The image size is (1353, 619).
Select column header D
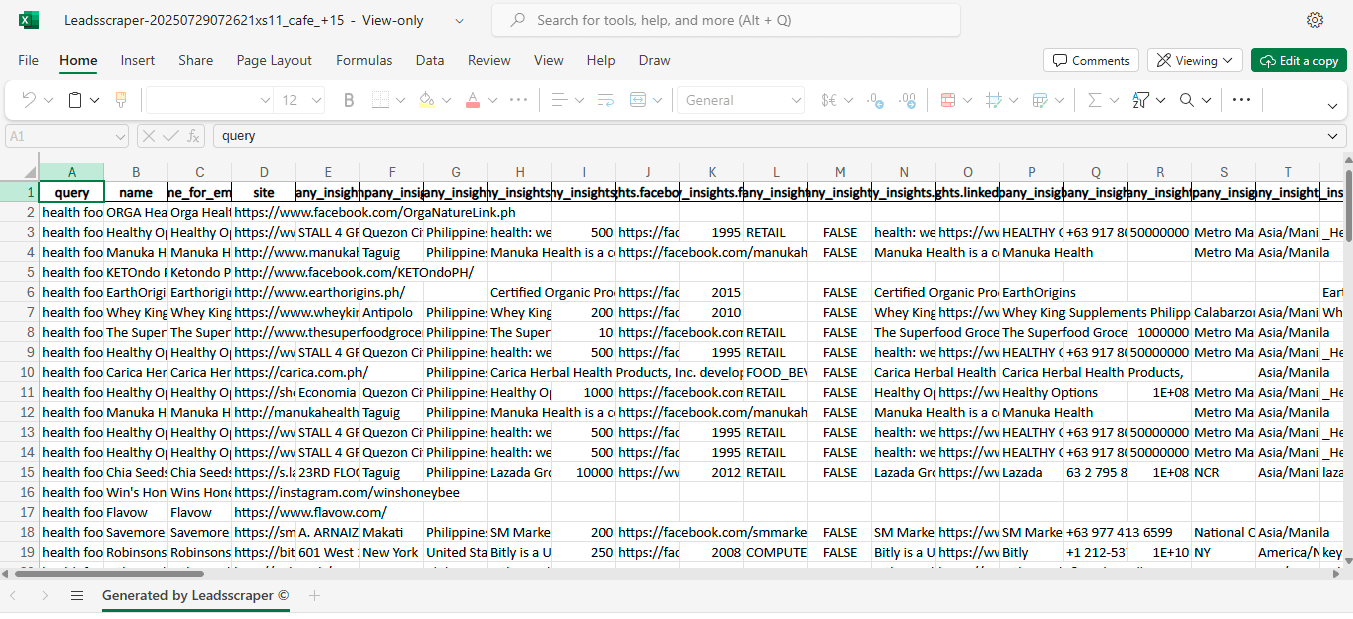point(263,172)
